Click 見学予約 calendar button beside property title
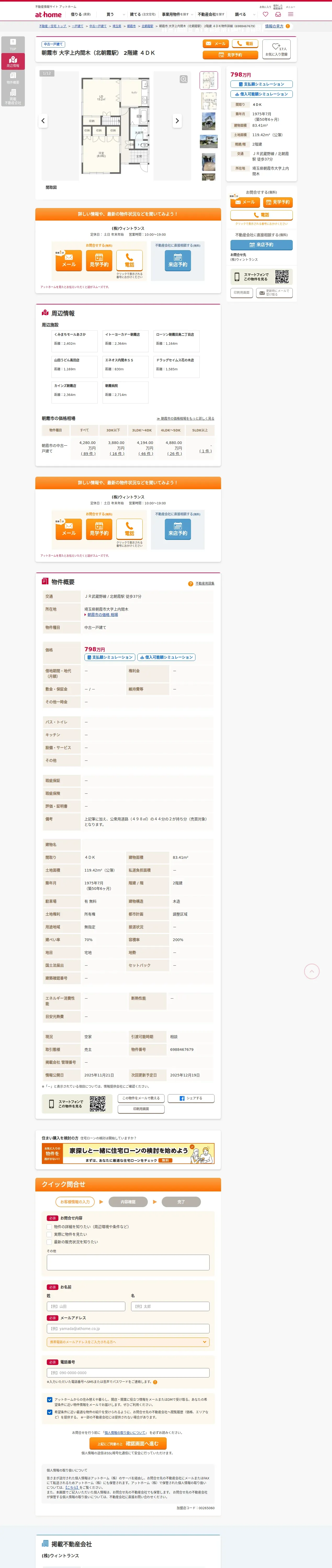Screen dimensions: 332x1568 pos(230,55)
